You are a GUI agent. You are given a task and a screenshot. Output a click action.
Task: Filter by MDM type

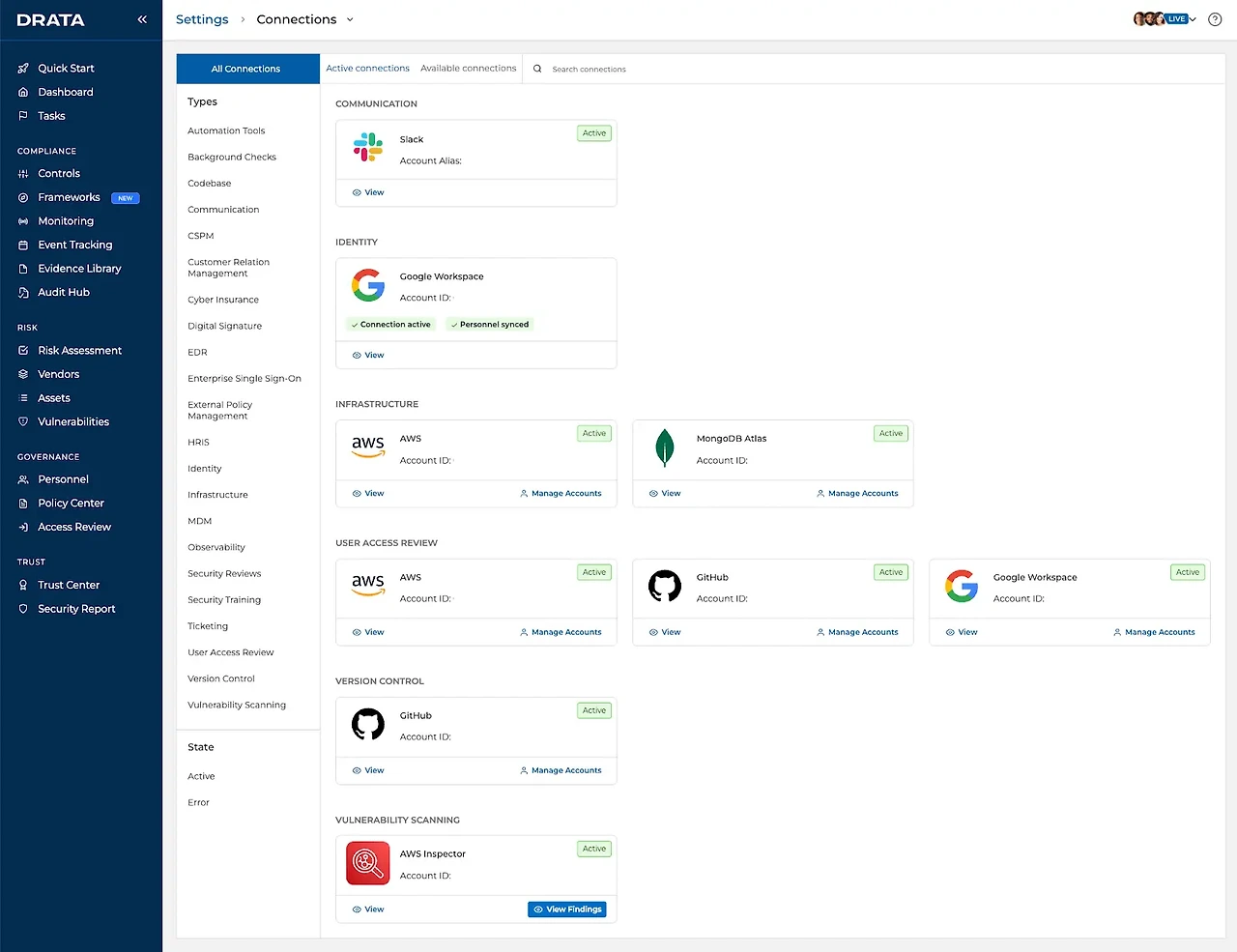[199, 522]
